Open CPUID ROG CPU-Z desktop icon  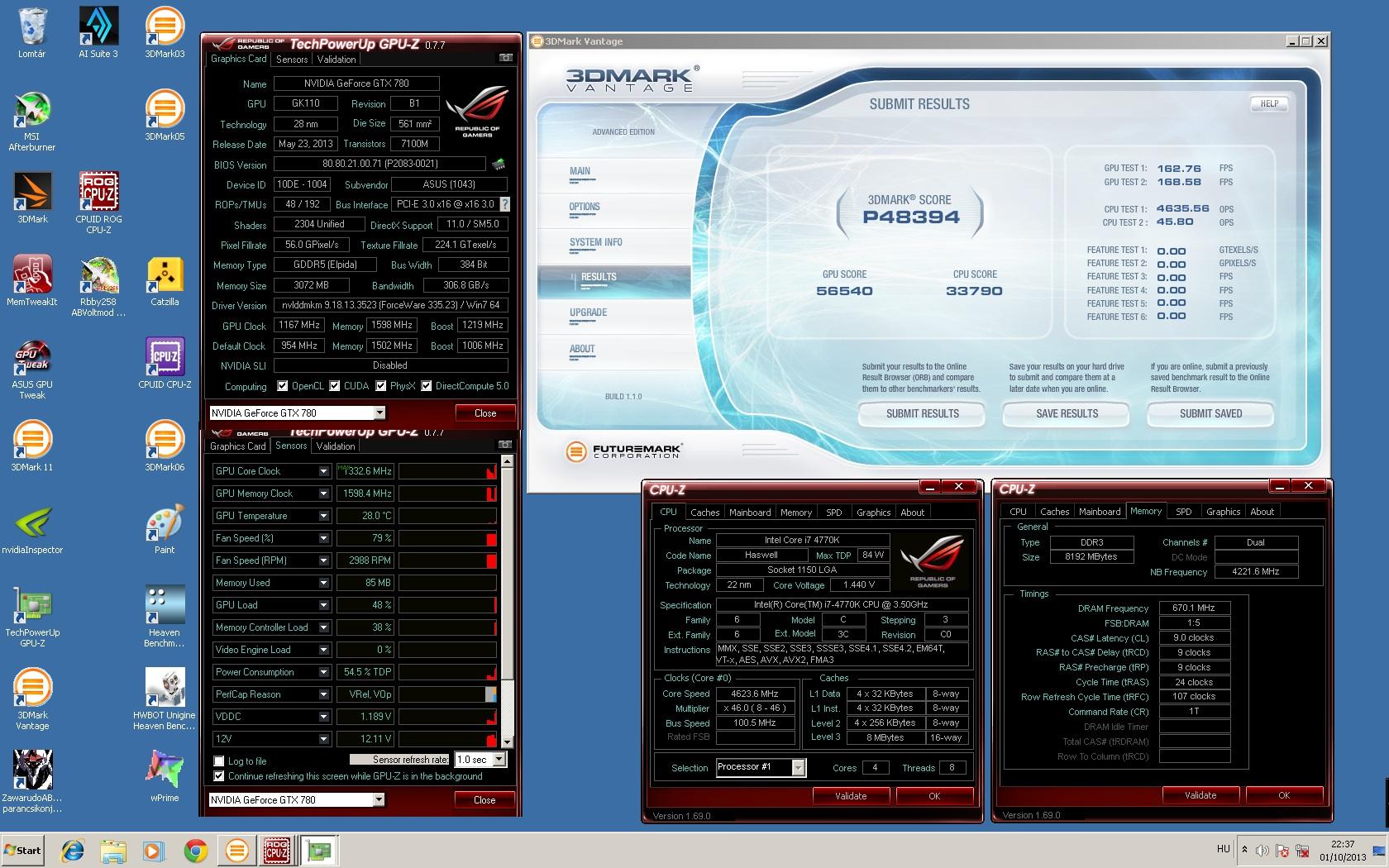coord(98,203)
